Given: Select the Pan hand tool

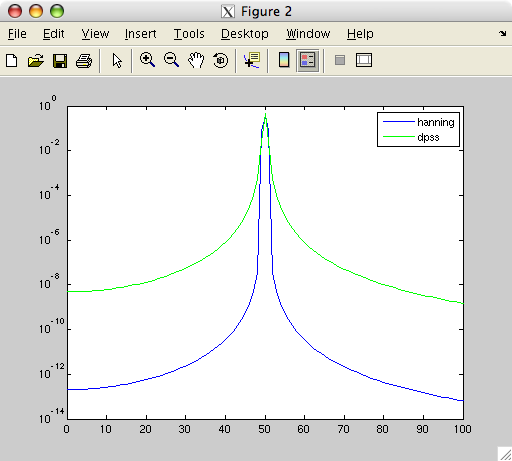Looking at the screenshot, I should coord(196,60).
